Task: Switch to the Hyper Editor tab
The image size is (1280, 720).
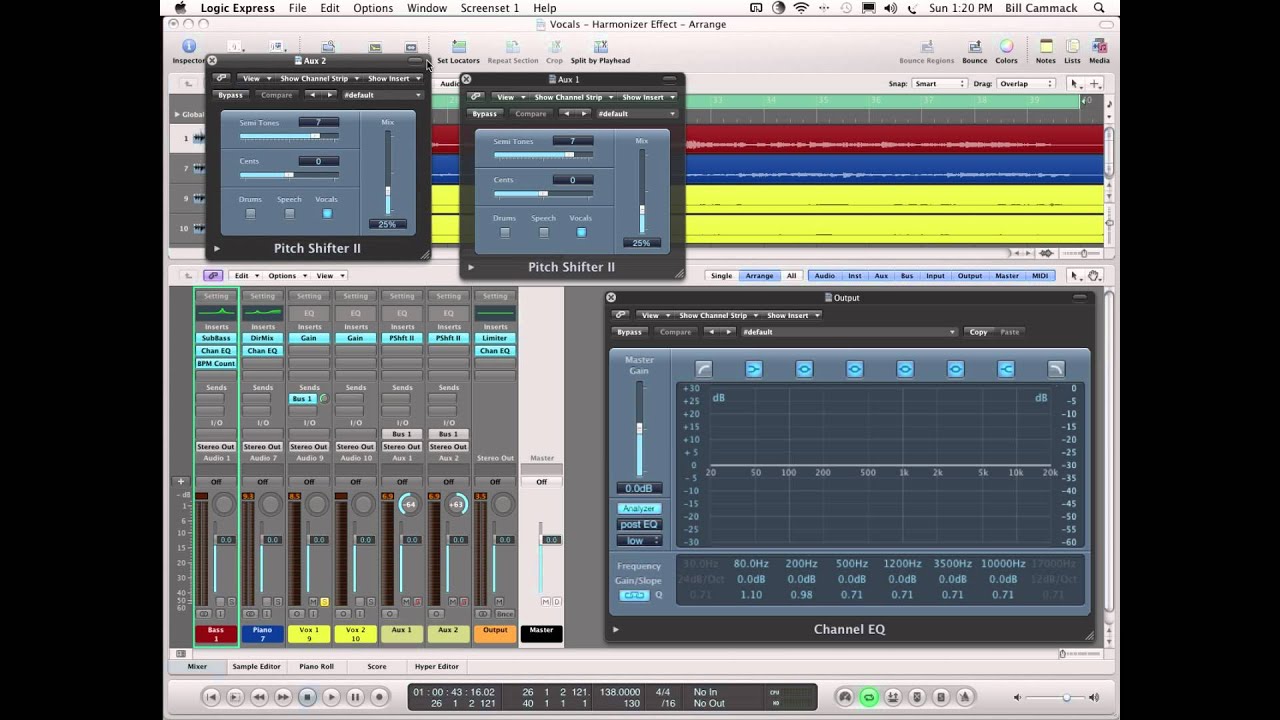Action: click(x=437, y=666)
